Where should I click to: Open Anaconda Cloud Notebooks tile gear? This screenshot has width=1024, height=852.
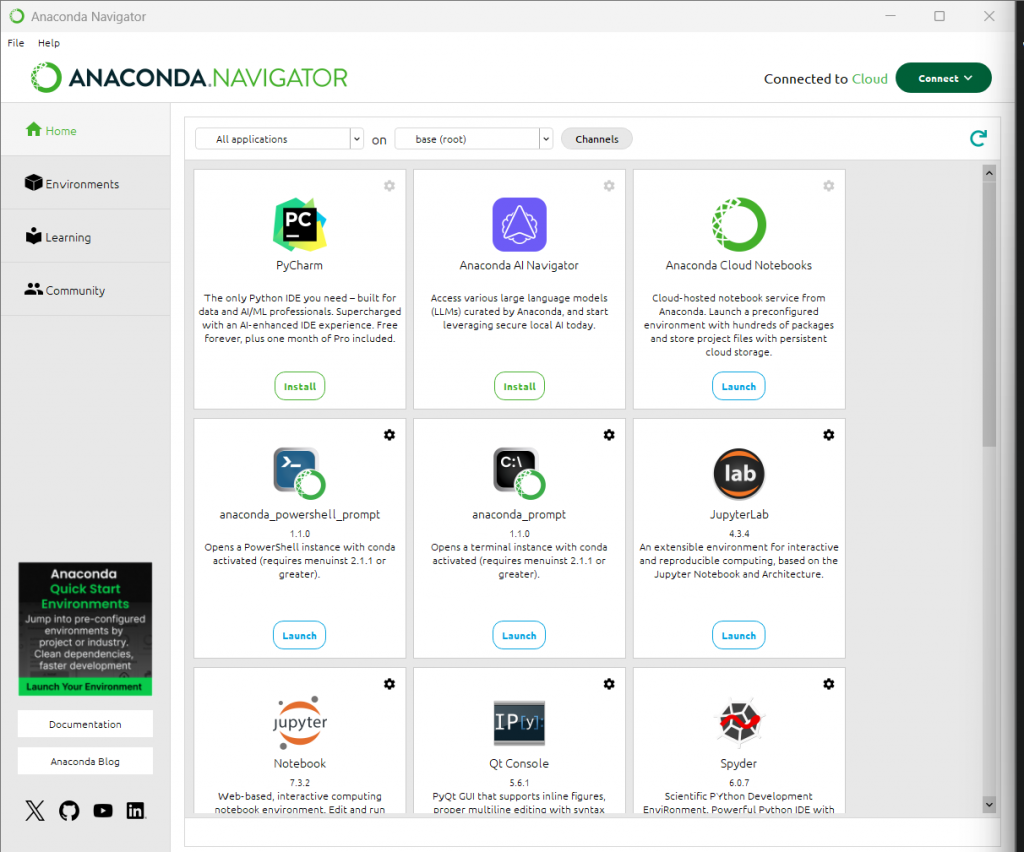(x=829, y=186)
